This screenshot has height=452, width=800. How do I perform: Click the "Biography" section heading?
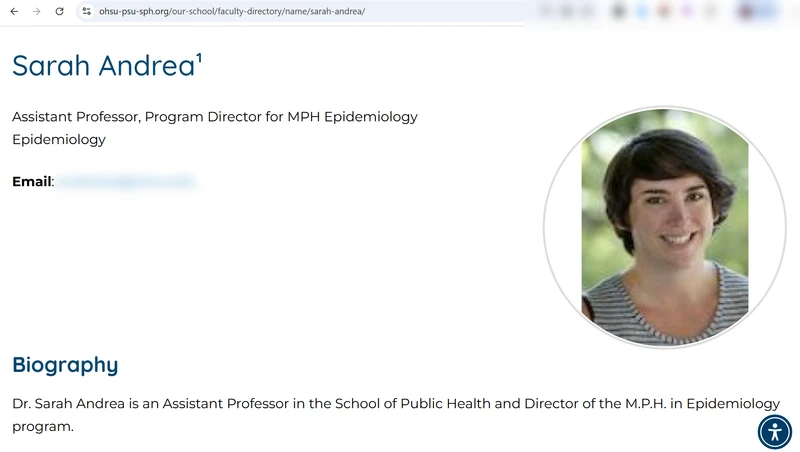click(65, 364)
